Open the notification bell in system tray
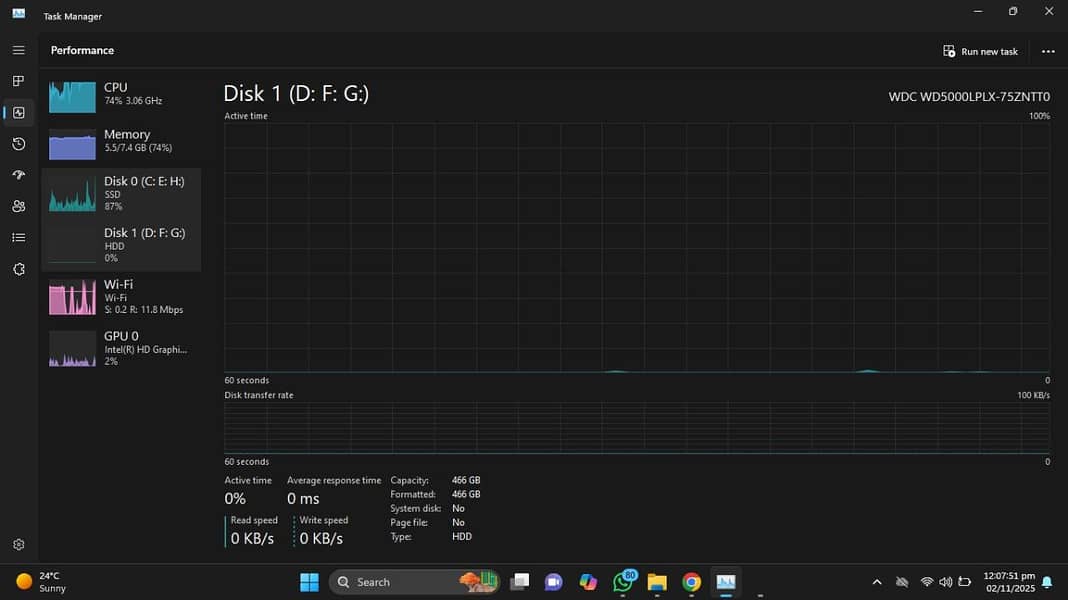1068x600 pixels. click(x=1047, y=582)
